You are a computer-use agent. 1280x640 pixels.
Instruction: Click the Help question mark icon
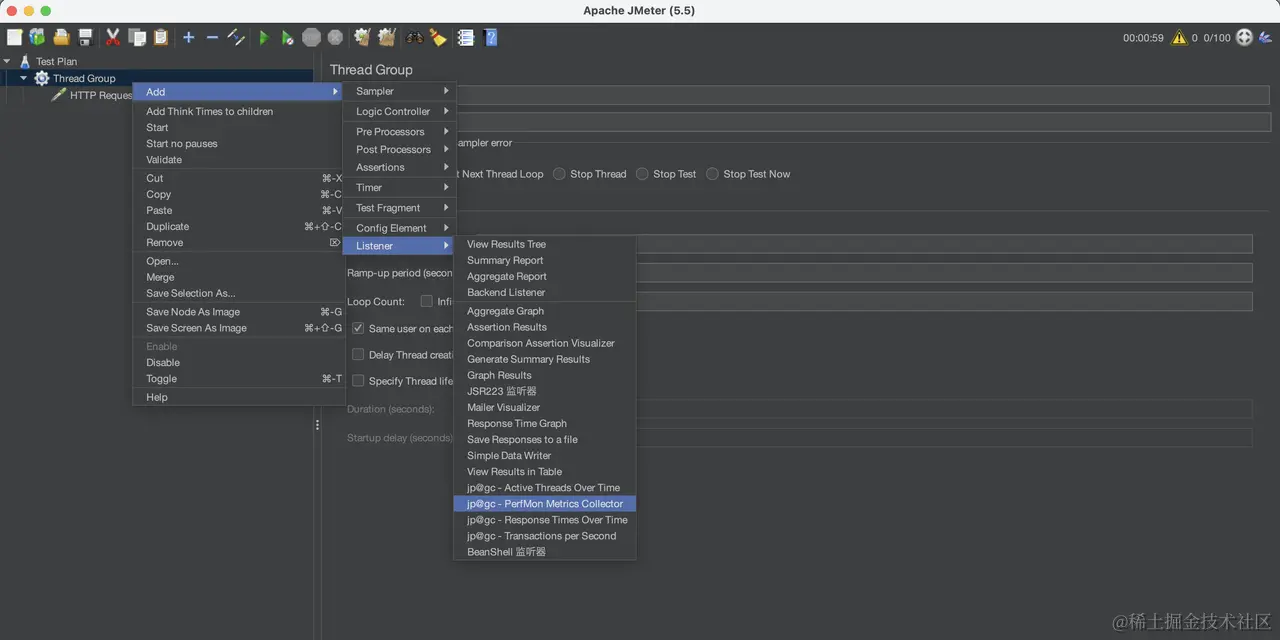coord(490,37)
